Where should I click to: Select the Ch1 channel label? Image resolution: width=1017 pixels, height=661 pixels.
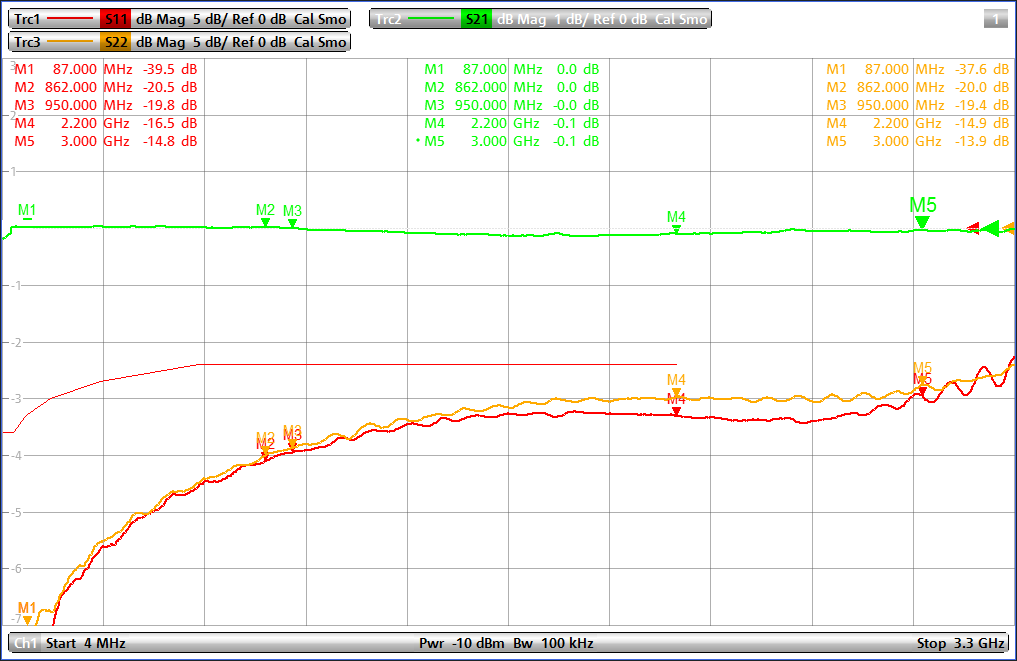coord(25,643)
